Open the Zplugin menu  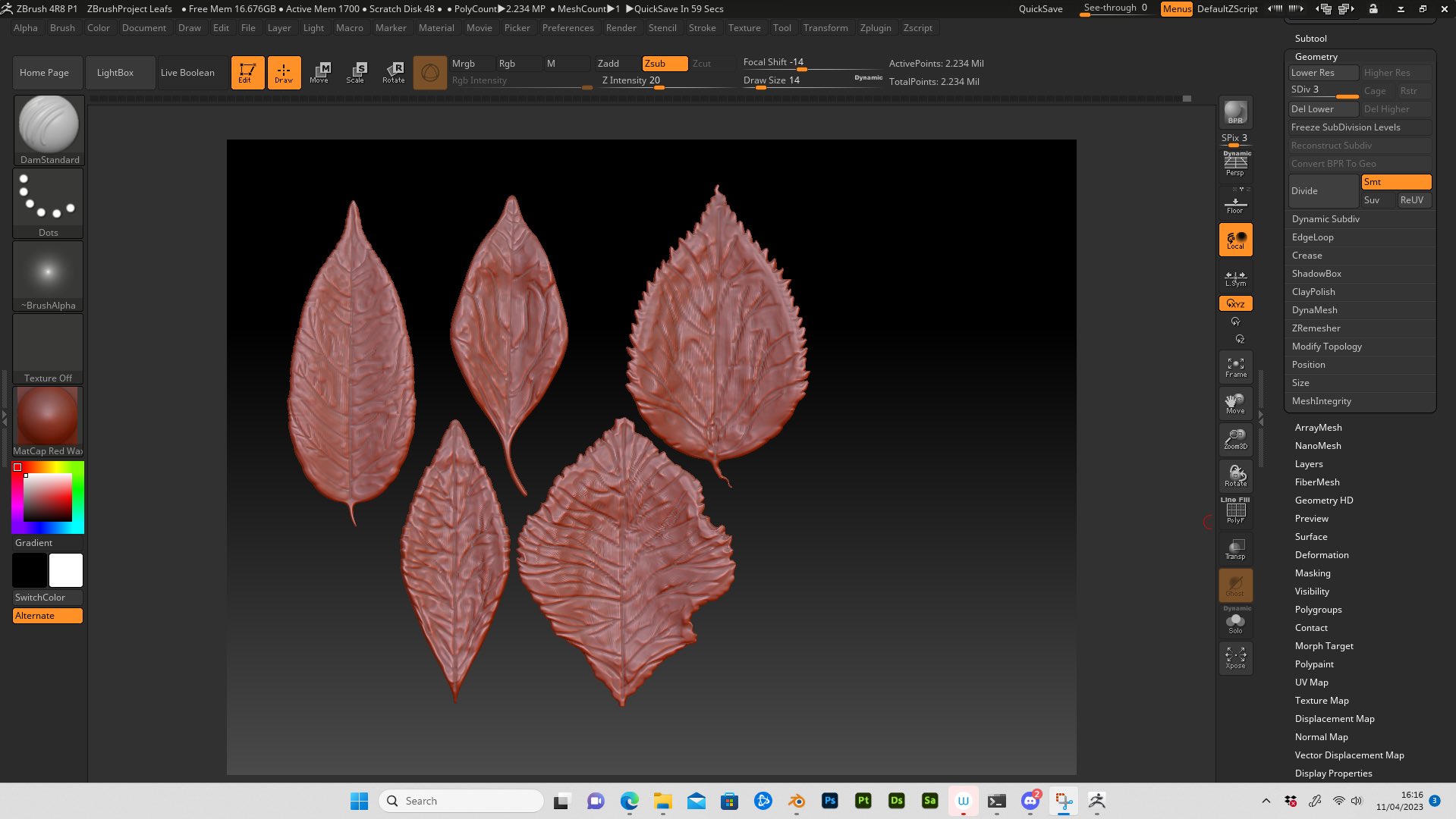tap(876, 27)
